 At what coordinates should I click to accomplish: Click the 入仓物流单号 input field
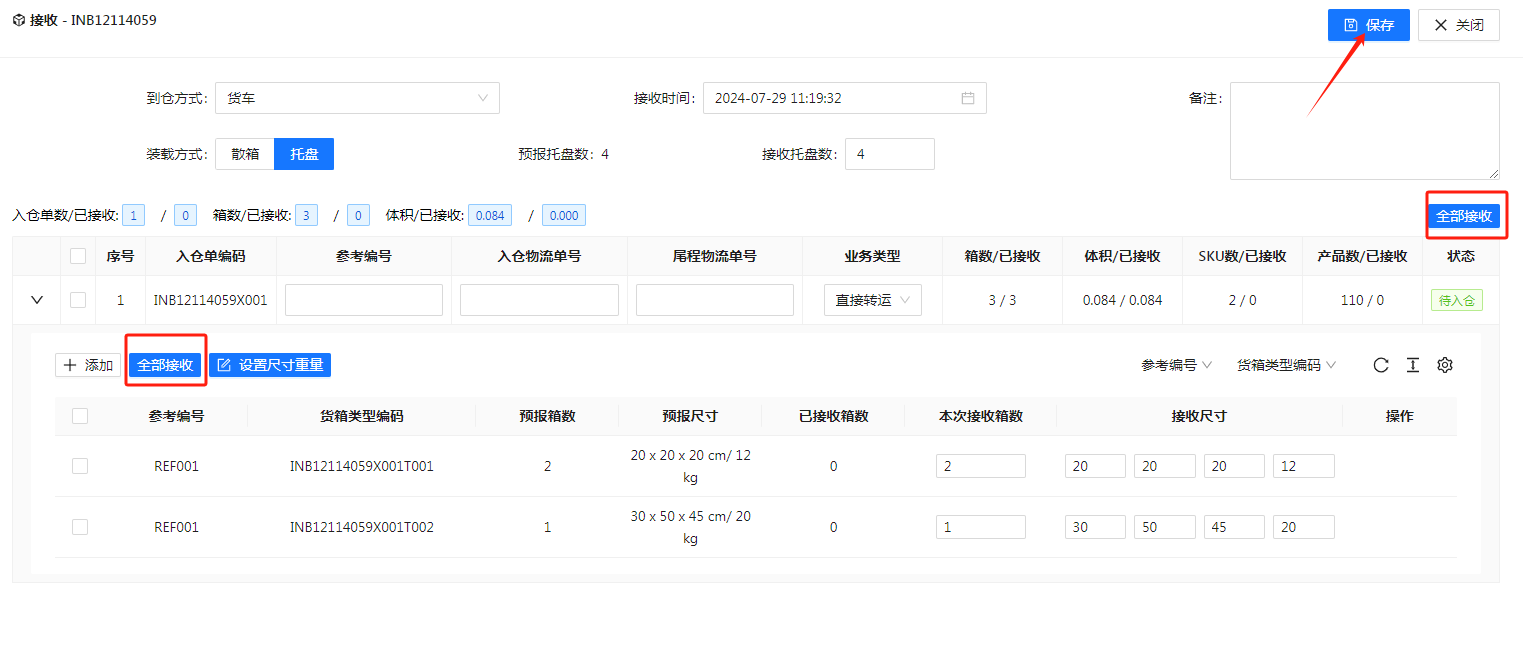[x=539, y=300]
